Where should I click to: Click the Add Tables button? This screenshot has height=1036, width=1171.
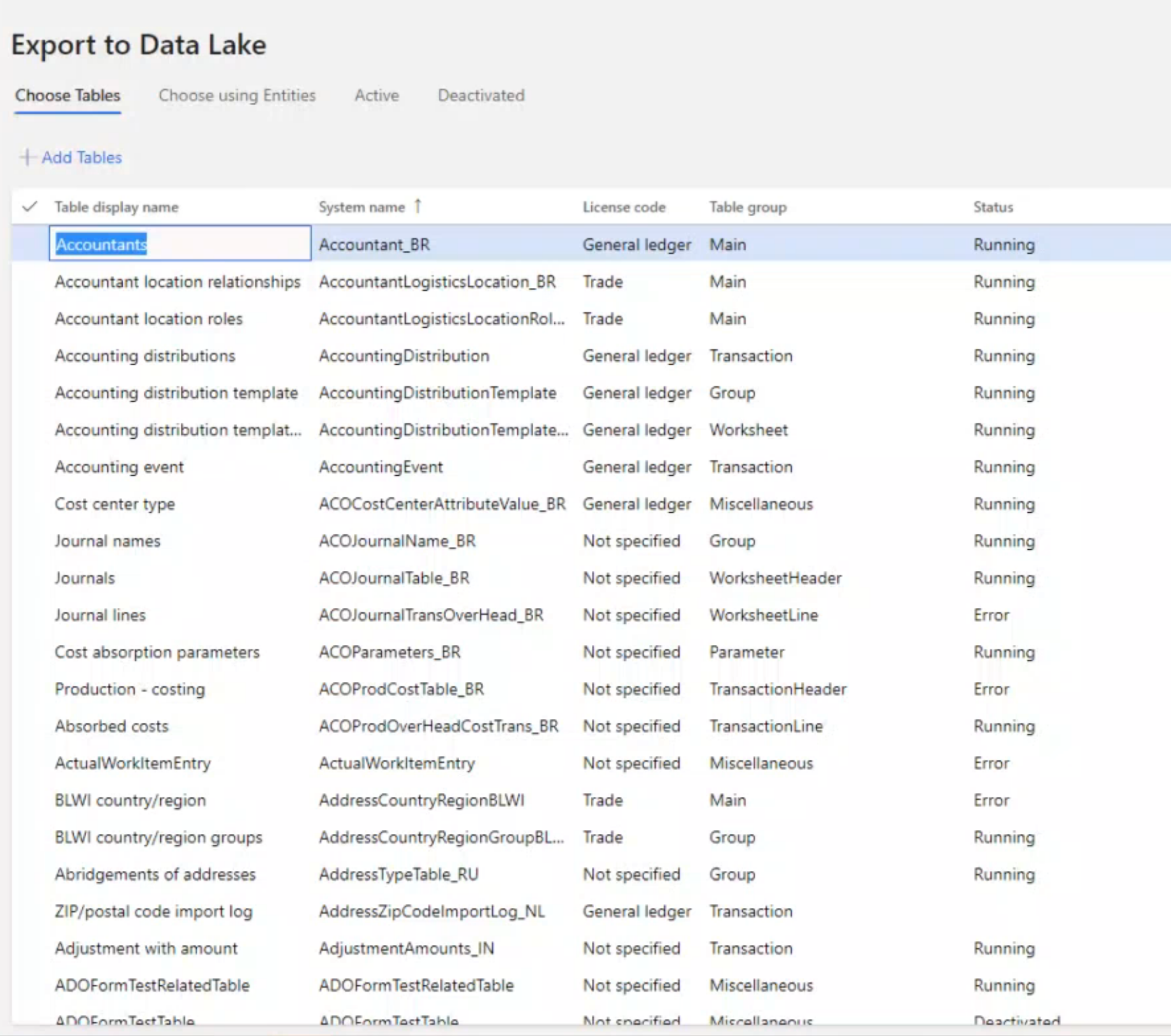point(81,157)
